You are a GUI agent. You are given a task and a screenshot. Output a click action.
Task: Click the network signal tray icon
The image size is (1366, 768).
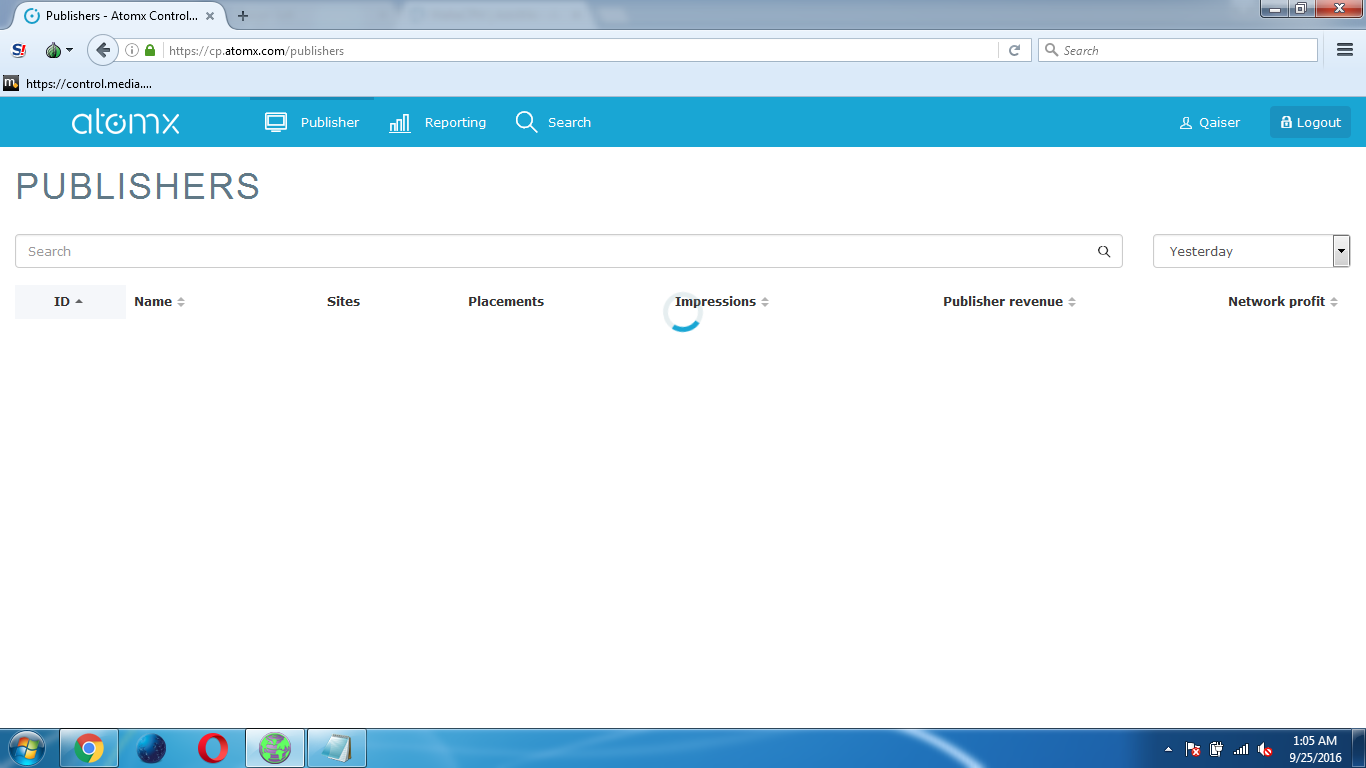tap(1241, 749)
